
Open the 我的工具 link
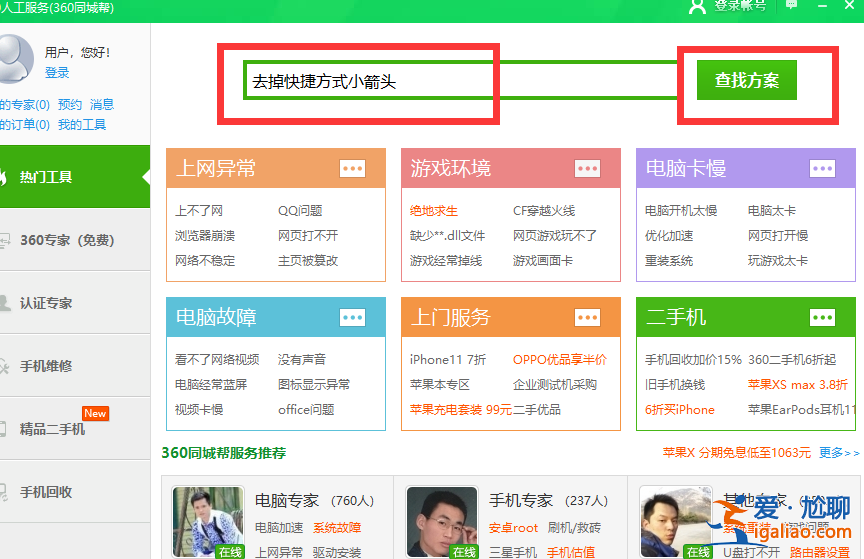pyautogui.click(x=82, y=125)
